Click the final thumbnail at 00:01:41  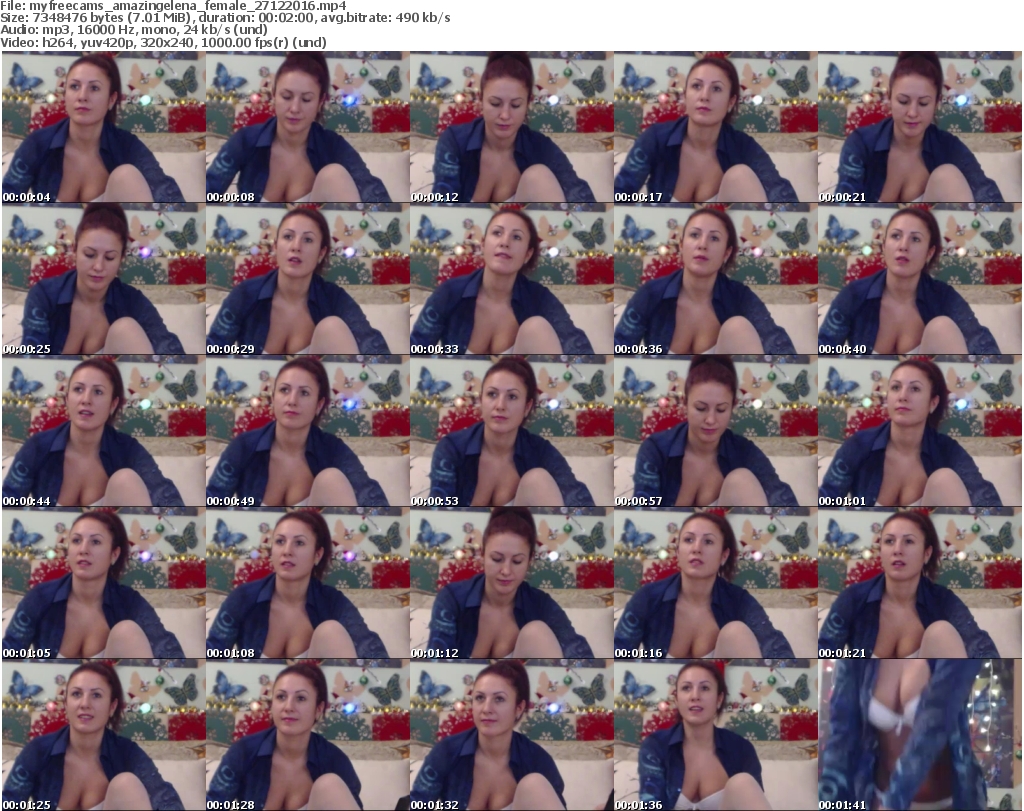click(x=919, y=735)
